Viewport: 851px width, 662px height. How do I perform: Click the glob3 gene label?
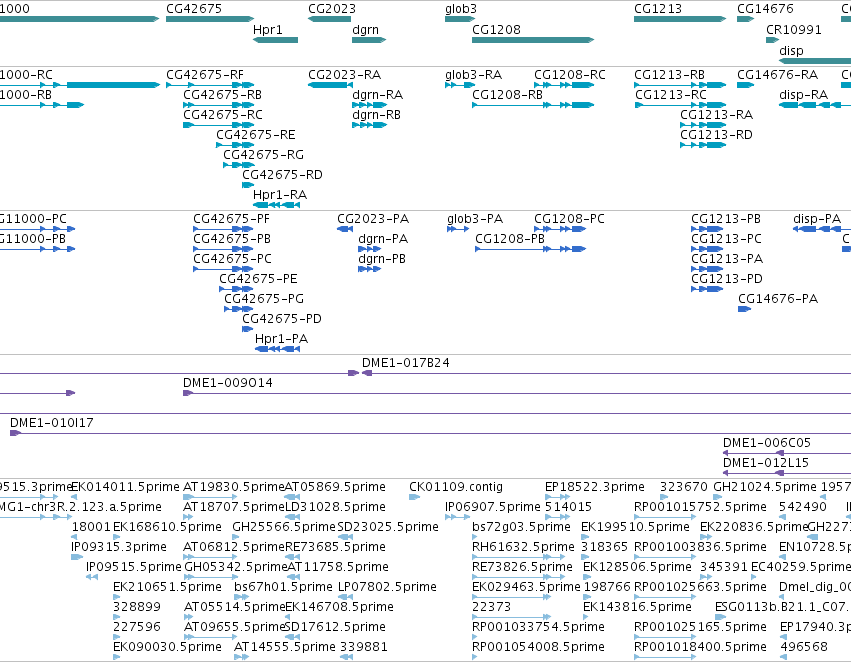click(461, 9)
